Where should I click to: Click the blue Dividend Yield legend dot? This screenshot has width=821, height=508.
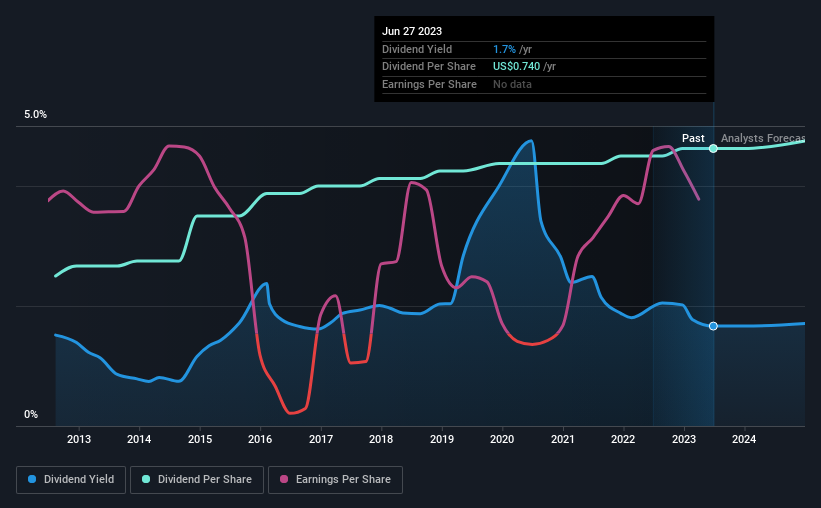(x=32, y=479)
